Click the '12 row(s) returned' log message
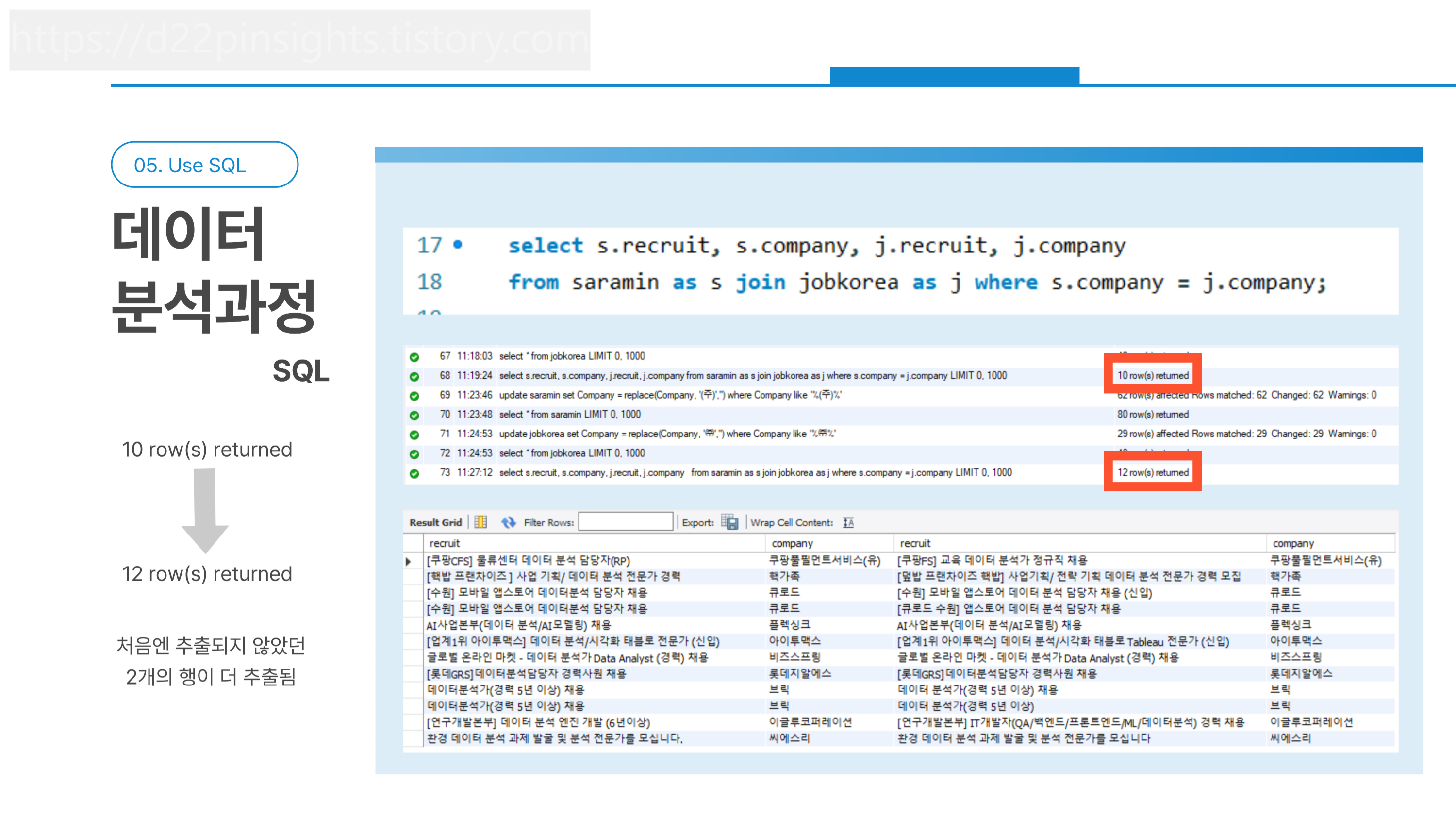The image size is (1456, 819). click(1153, 472)
